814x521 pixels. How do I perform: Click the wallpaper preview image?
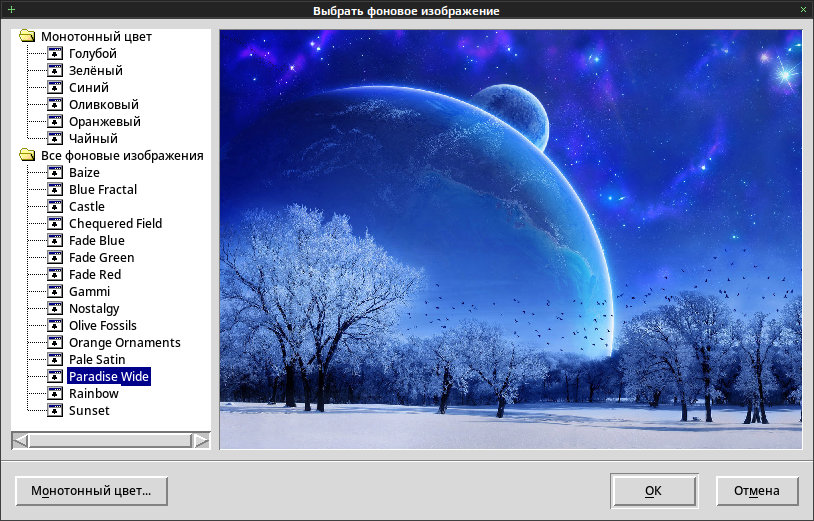tap(511, 239)
